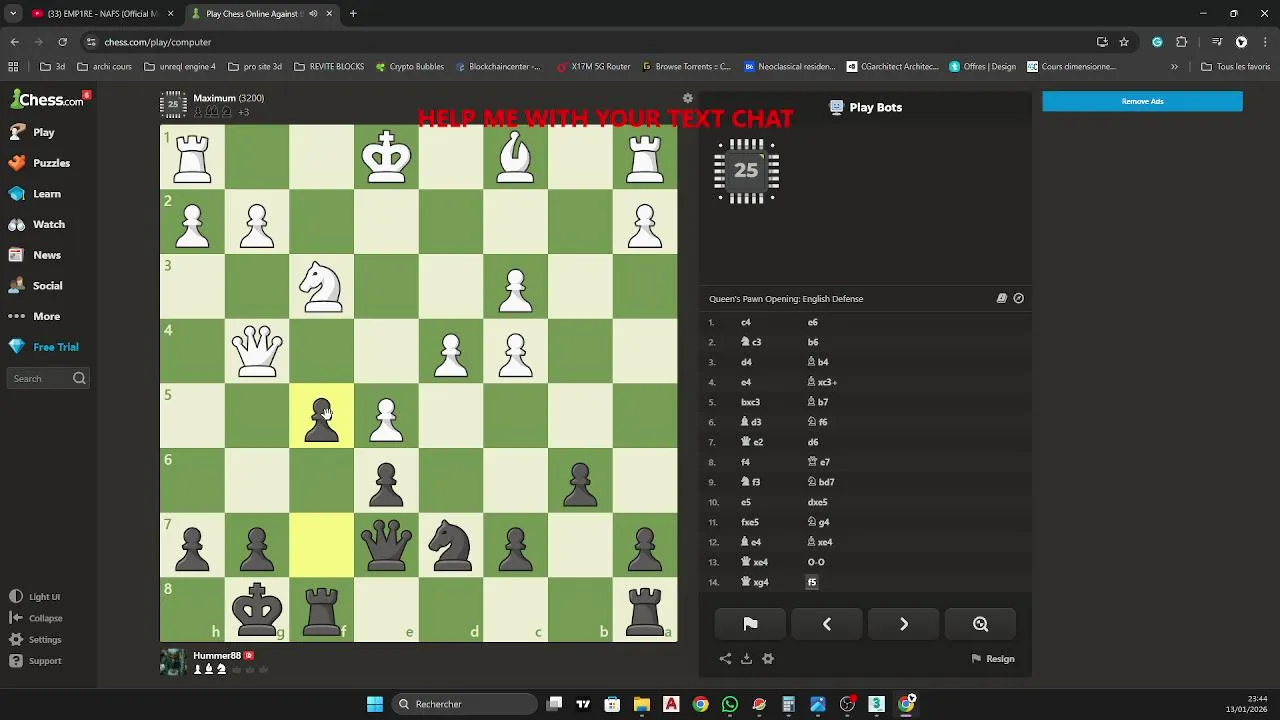Open File Explorer from taskbar

(642, 704)
